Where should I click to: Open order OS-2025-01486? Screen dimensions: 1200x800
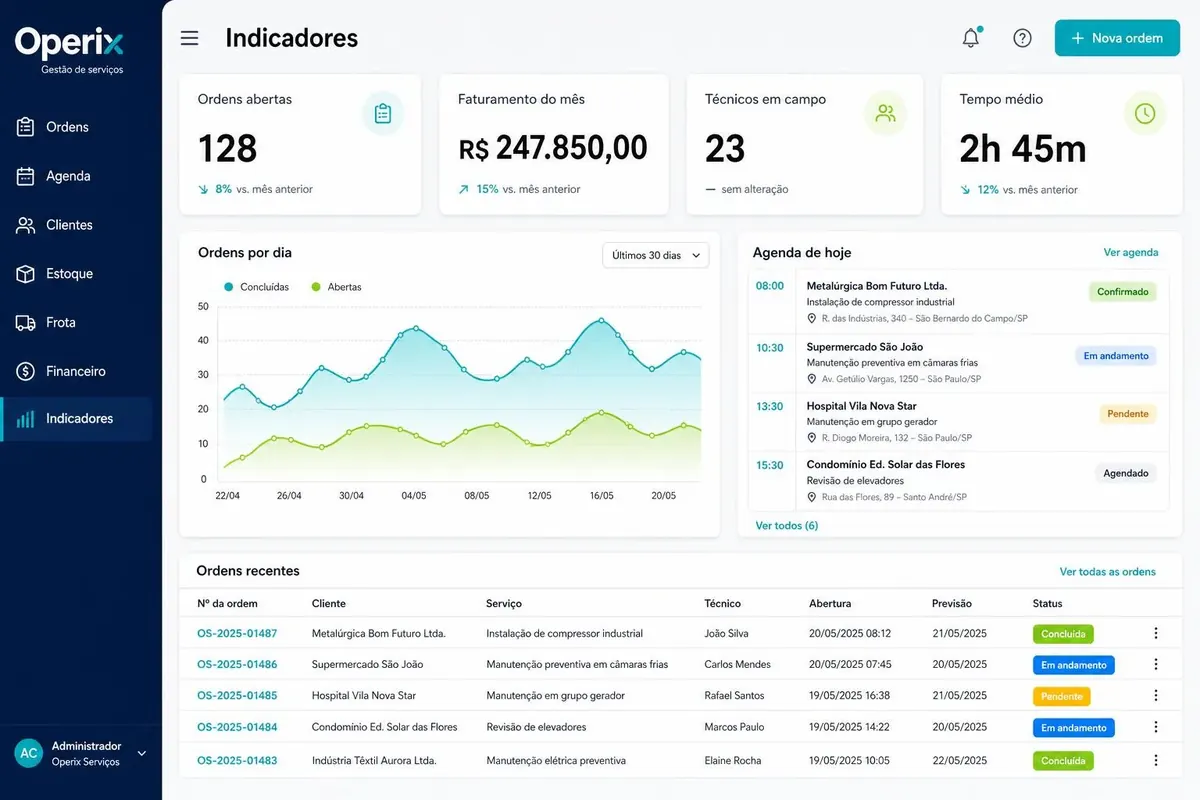coord(237,664)
